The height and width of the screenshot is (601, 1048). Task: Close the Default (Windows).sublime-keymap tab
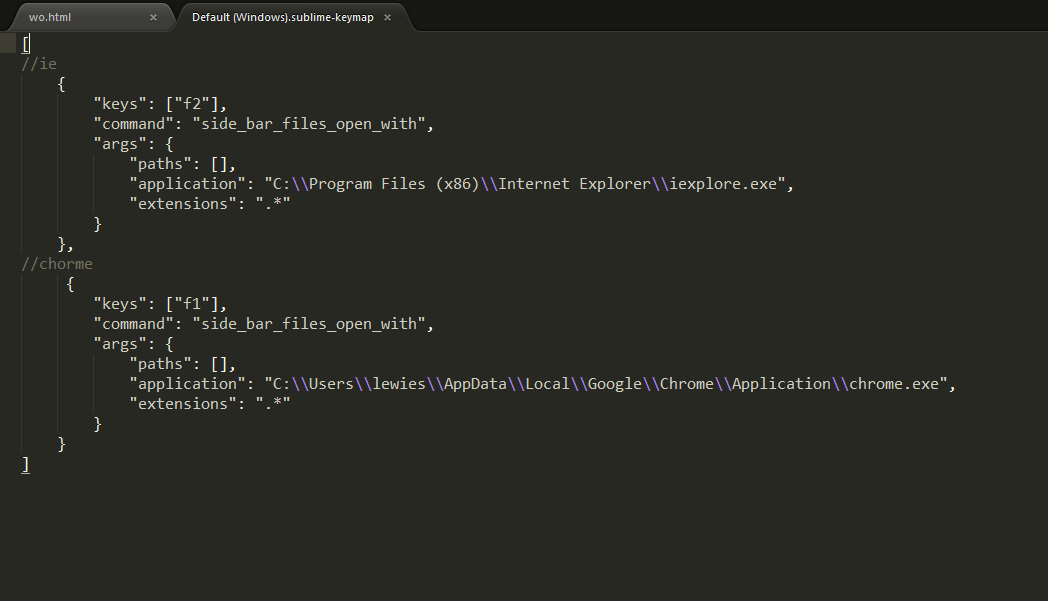tap(387, 17)
